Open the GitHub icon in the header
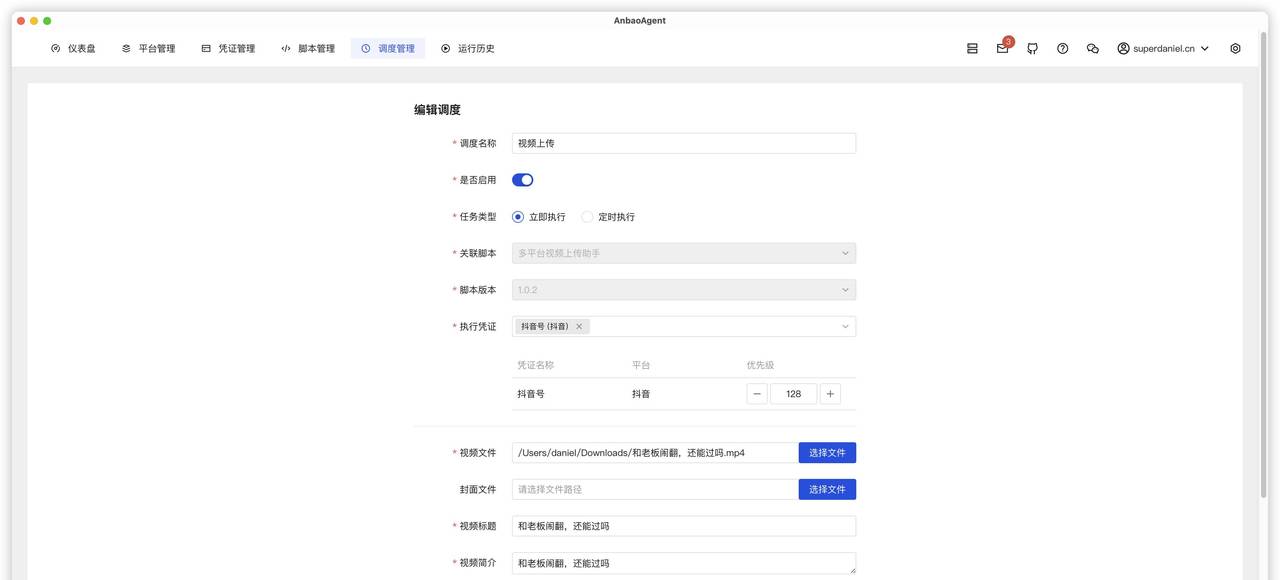Image resolution: width=1280 pixels, height=580 pixels. coord(1031,47)
